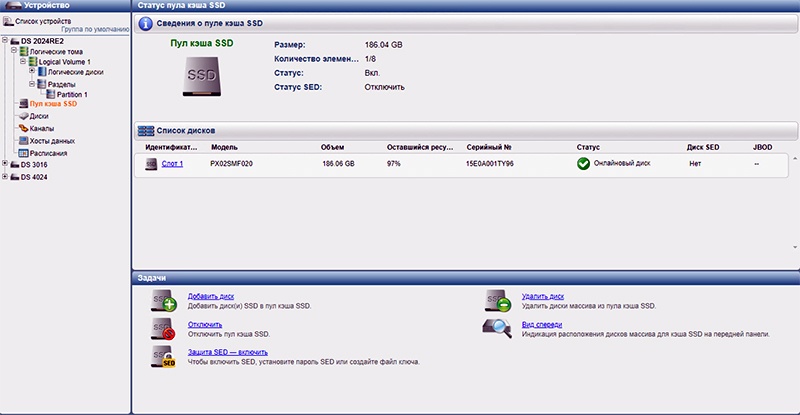Click Защита SED — включить link
The image size is (800, 415).
tap(228, 352)
